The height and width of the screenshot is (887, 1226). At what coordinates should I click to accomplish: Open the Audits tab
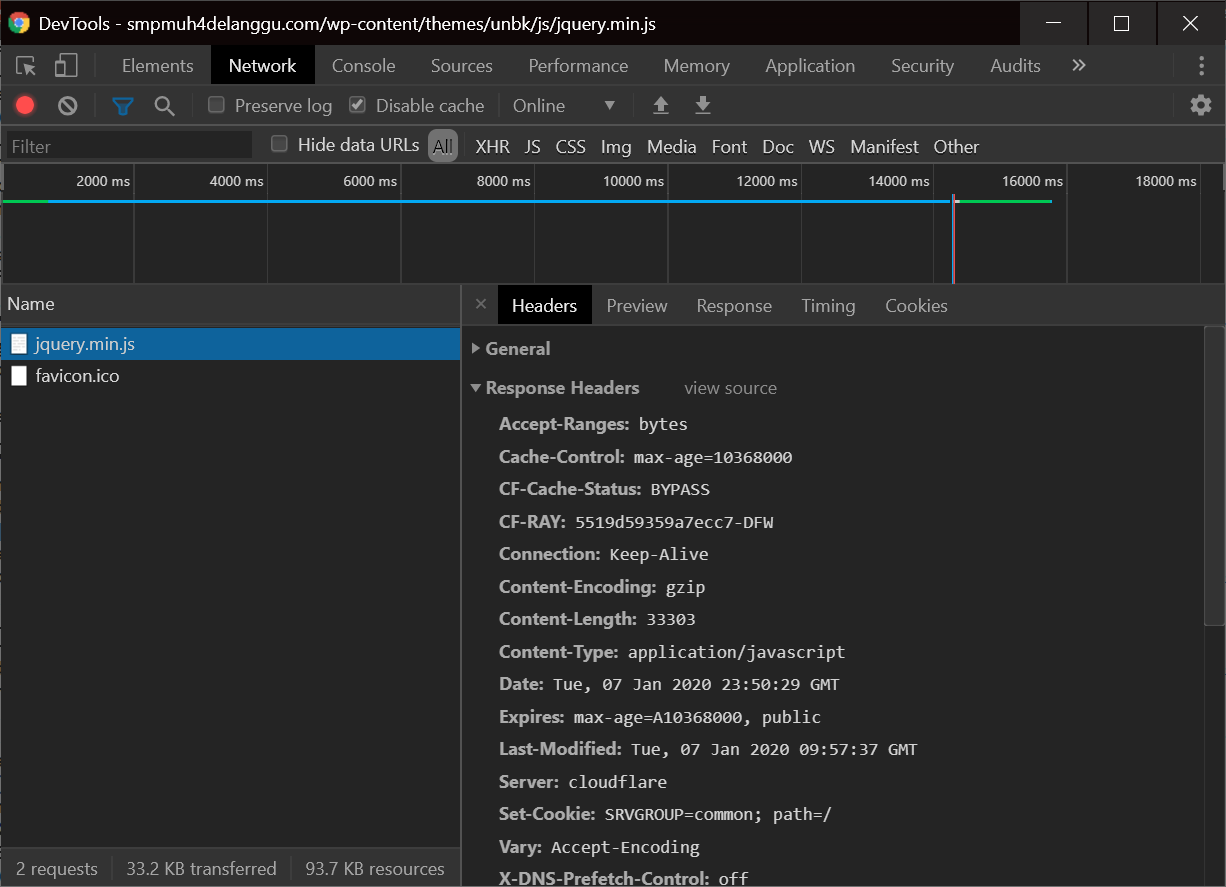tap(1016, 66)
